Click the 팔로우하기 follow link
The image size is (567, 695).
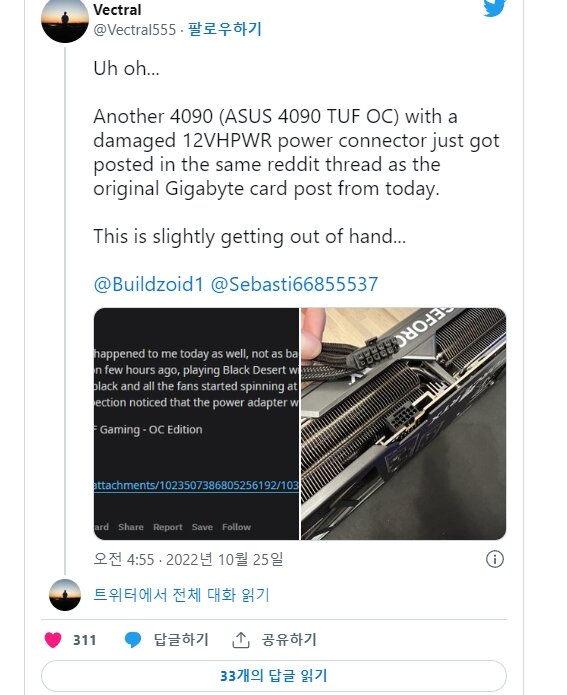(x=225, y=29)
